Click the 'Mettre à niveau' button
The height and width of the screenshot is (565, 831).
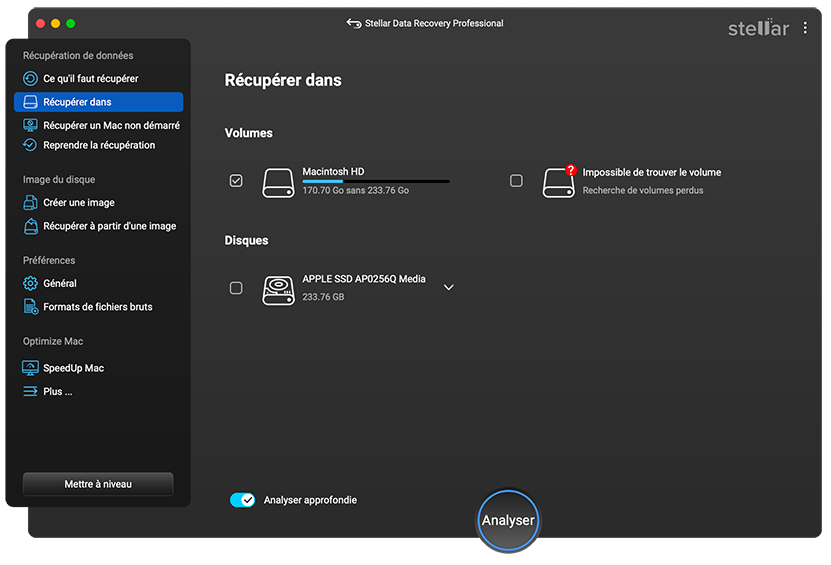point(98,484)
